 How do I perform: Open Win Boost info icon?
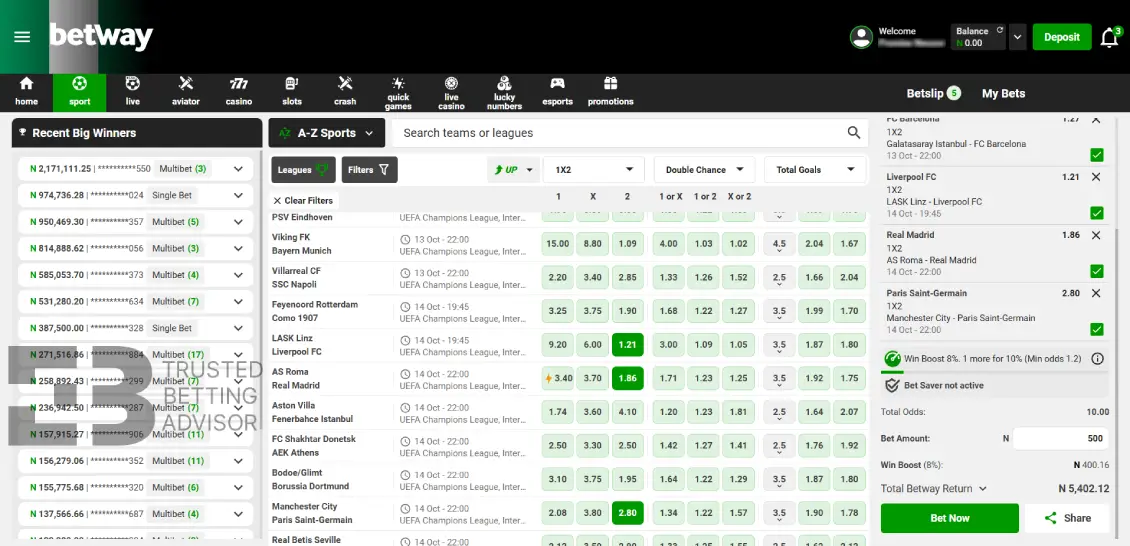click(x=1098, y=358)
